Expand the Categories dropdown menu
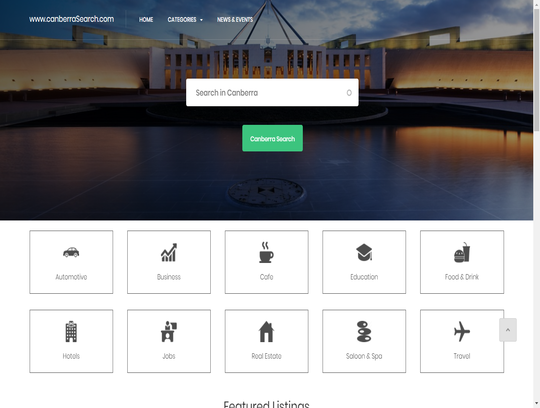Image resolution: width=540 pixels, height=408 pixels. point(185,20)
